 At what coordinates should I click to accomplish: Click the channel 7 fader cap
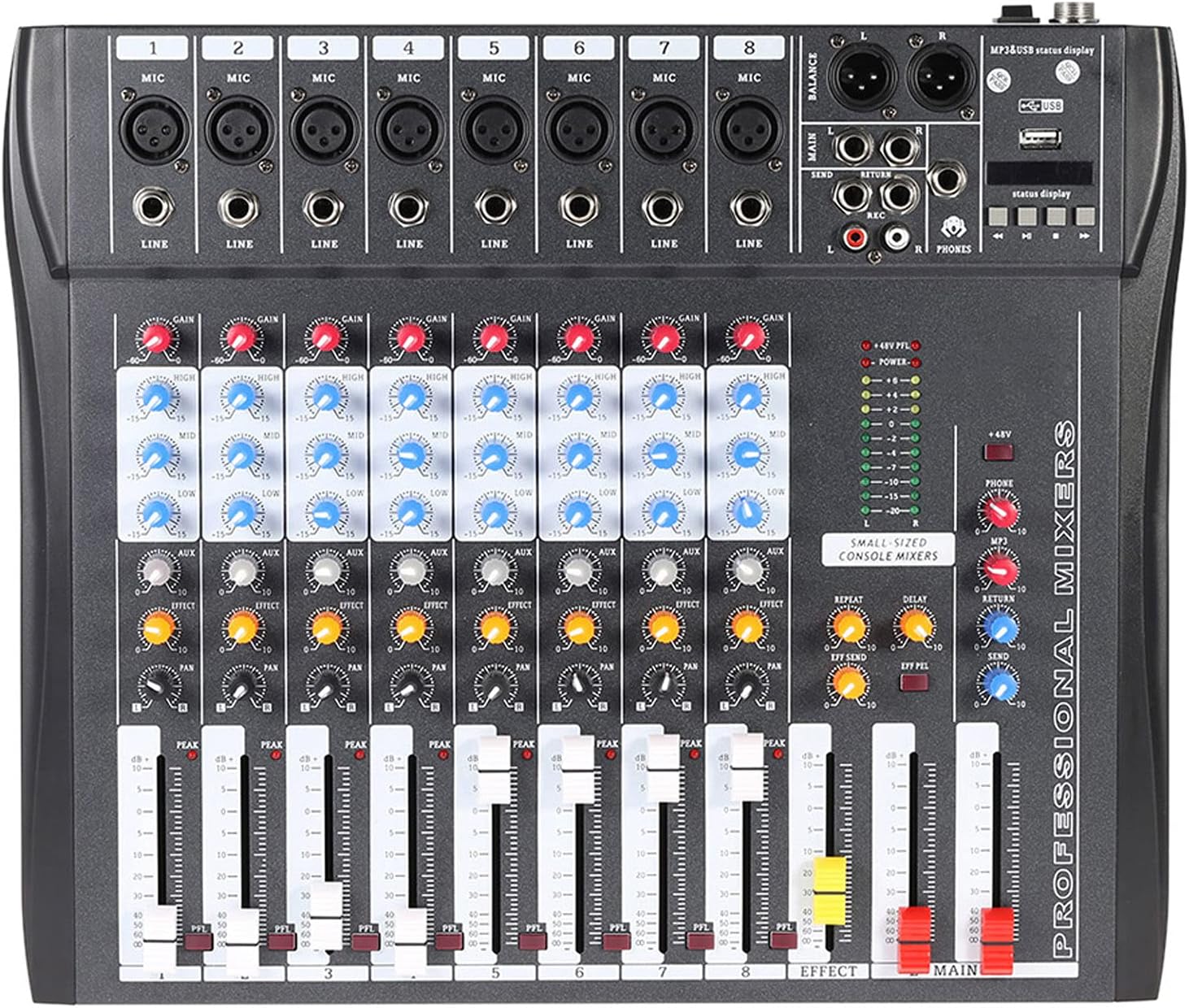(x=662, y=767)
